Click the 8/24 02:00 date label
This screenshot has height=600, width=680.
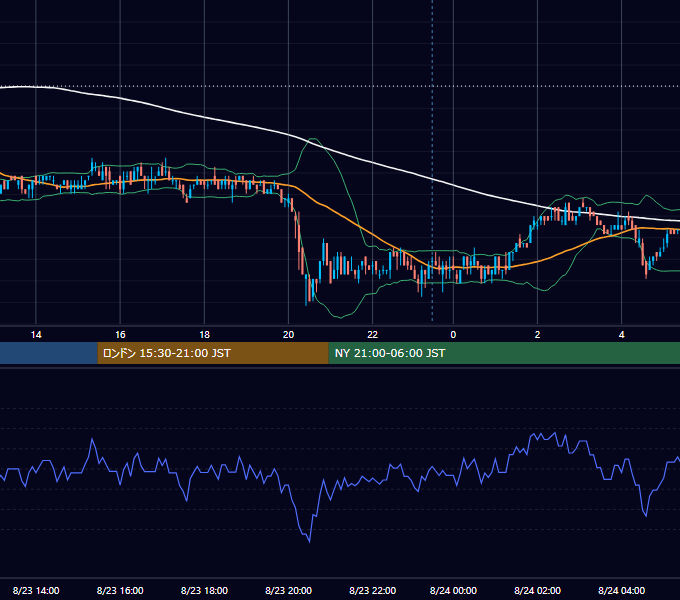pyautogui.click(x=537, y=590)
